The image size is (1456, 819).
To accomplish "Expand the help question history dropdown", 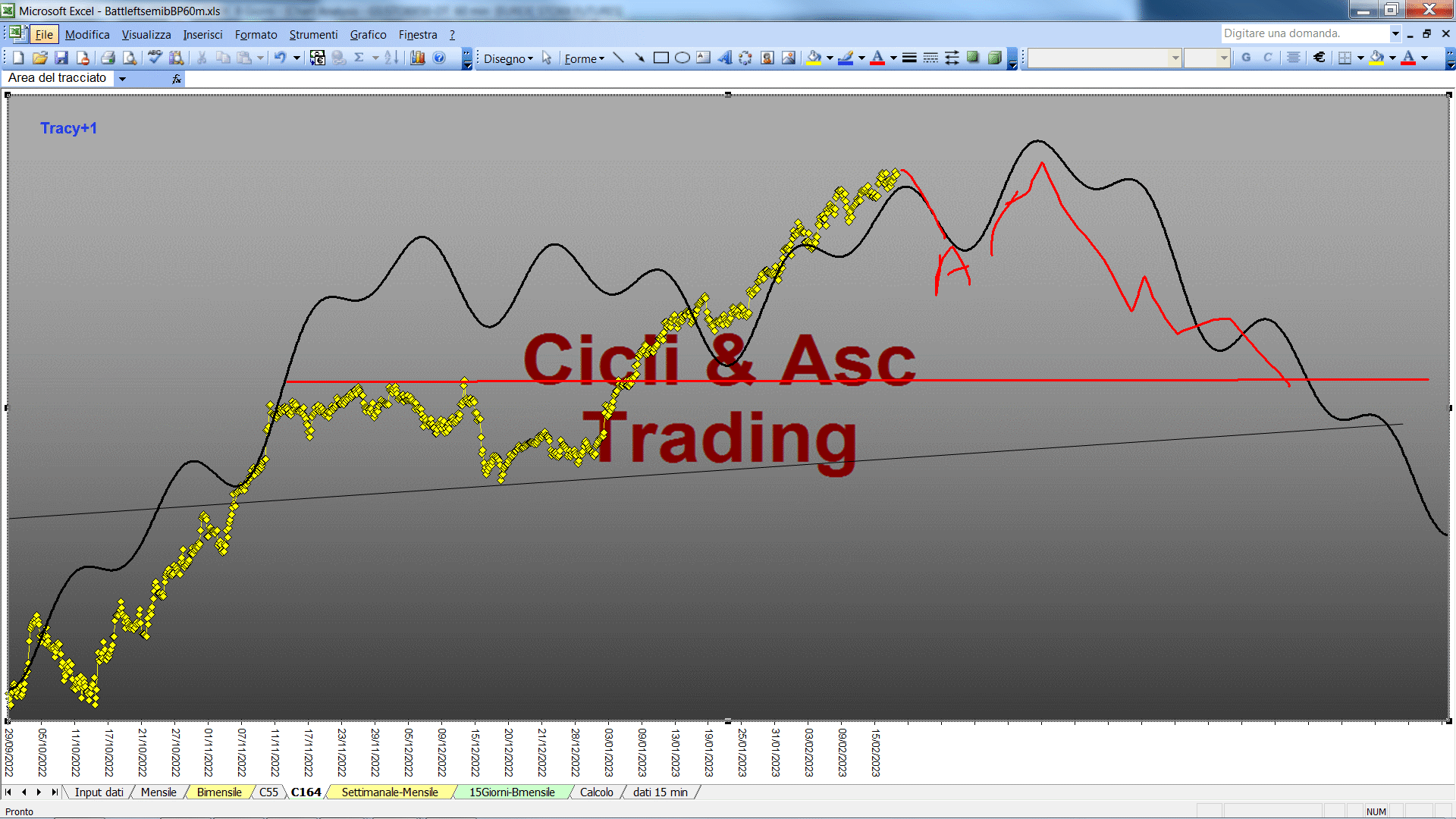I will point(1395,33).
